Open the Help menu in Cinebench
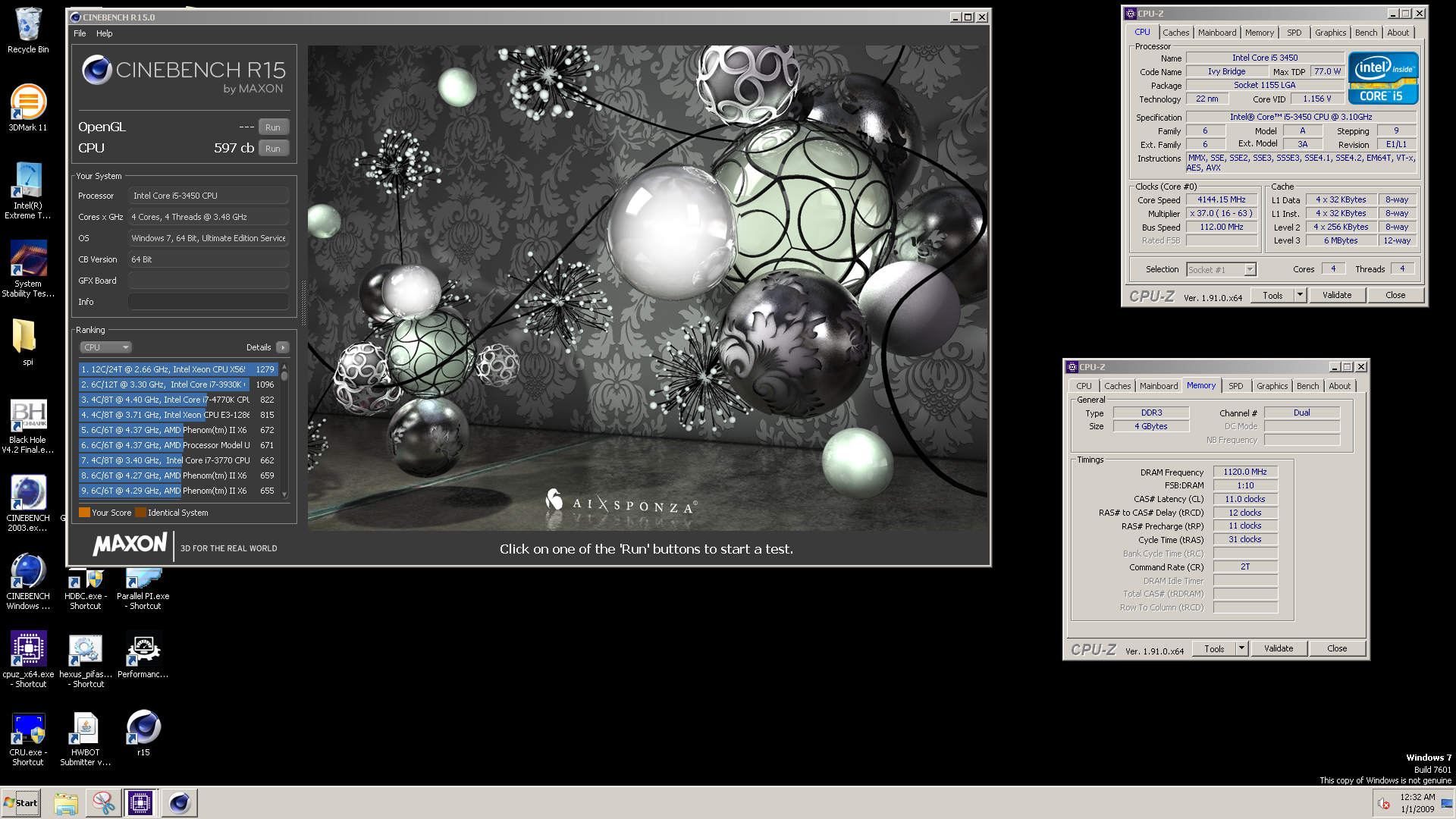Screen dimensions: 1456x819 105,33
